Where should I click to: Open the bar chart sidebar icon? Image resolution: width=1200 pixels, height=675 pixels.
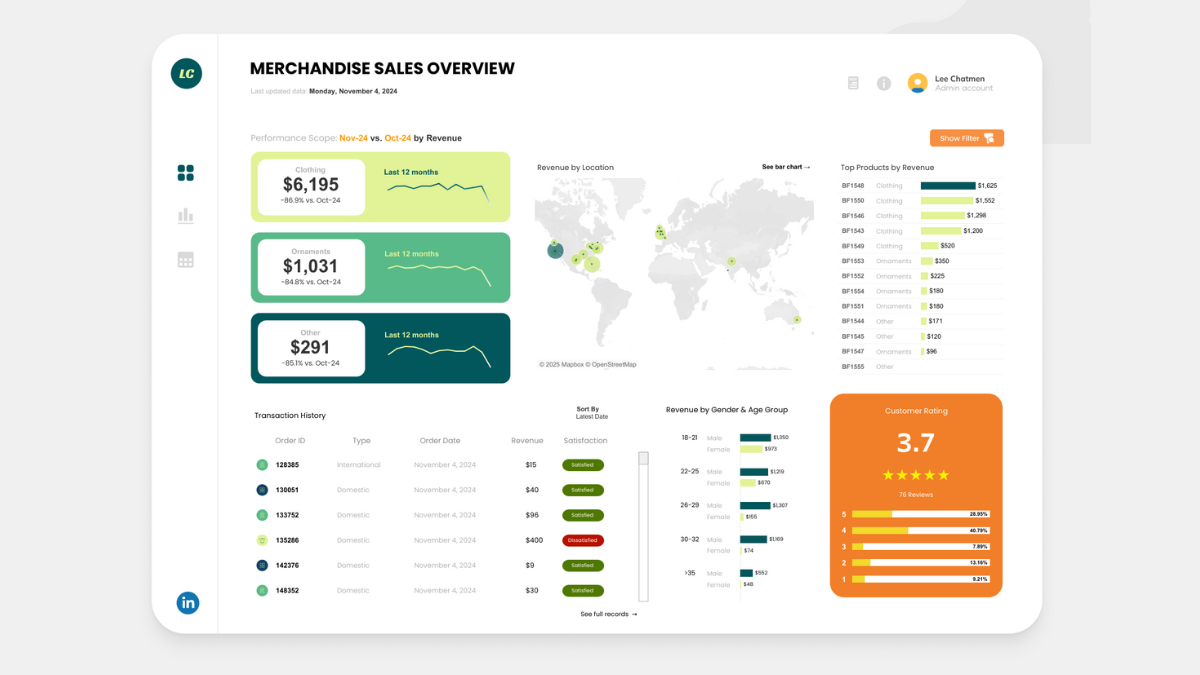pos(185,216)
